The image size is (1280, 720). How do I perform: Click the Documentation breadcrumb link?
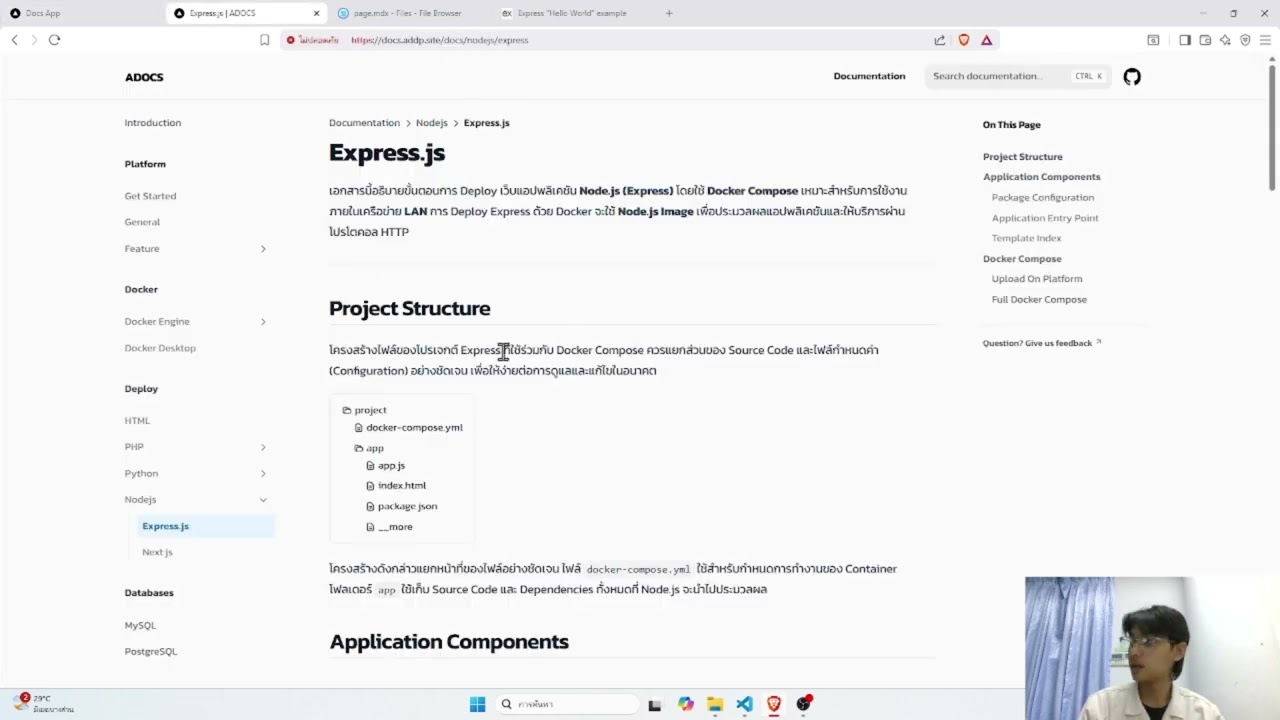[x=364, y=123]
